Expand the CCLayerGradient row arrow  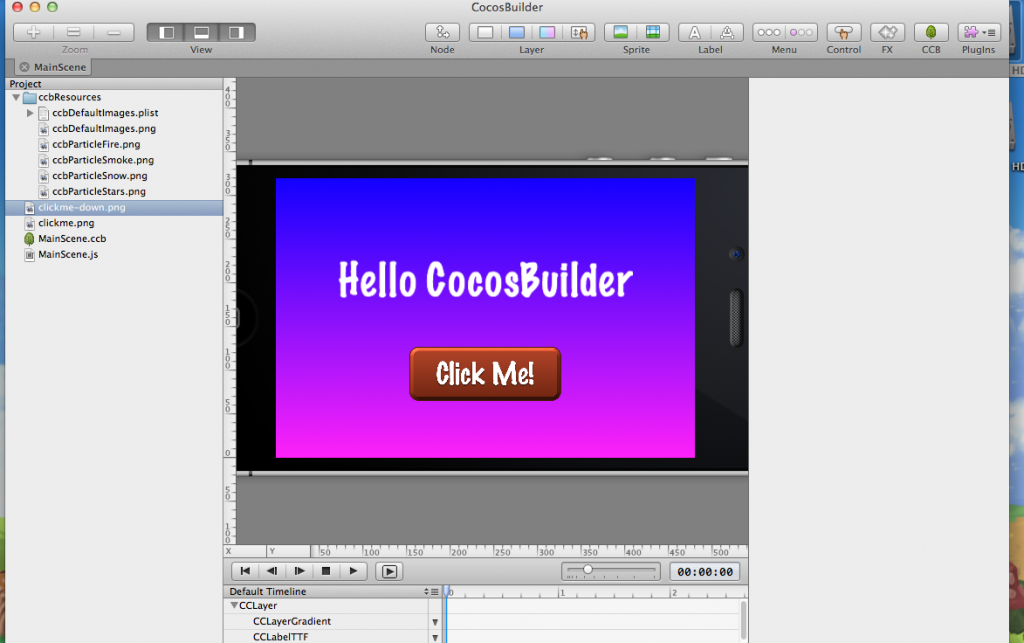pyautogui.click(x=435, y=622)
